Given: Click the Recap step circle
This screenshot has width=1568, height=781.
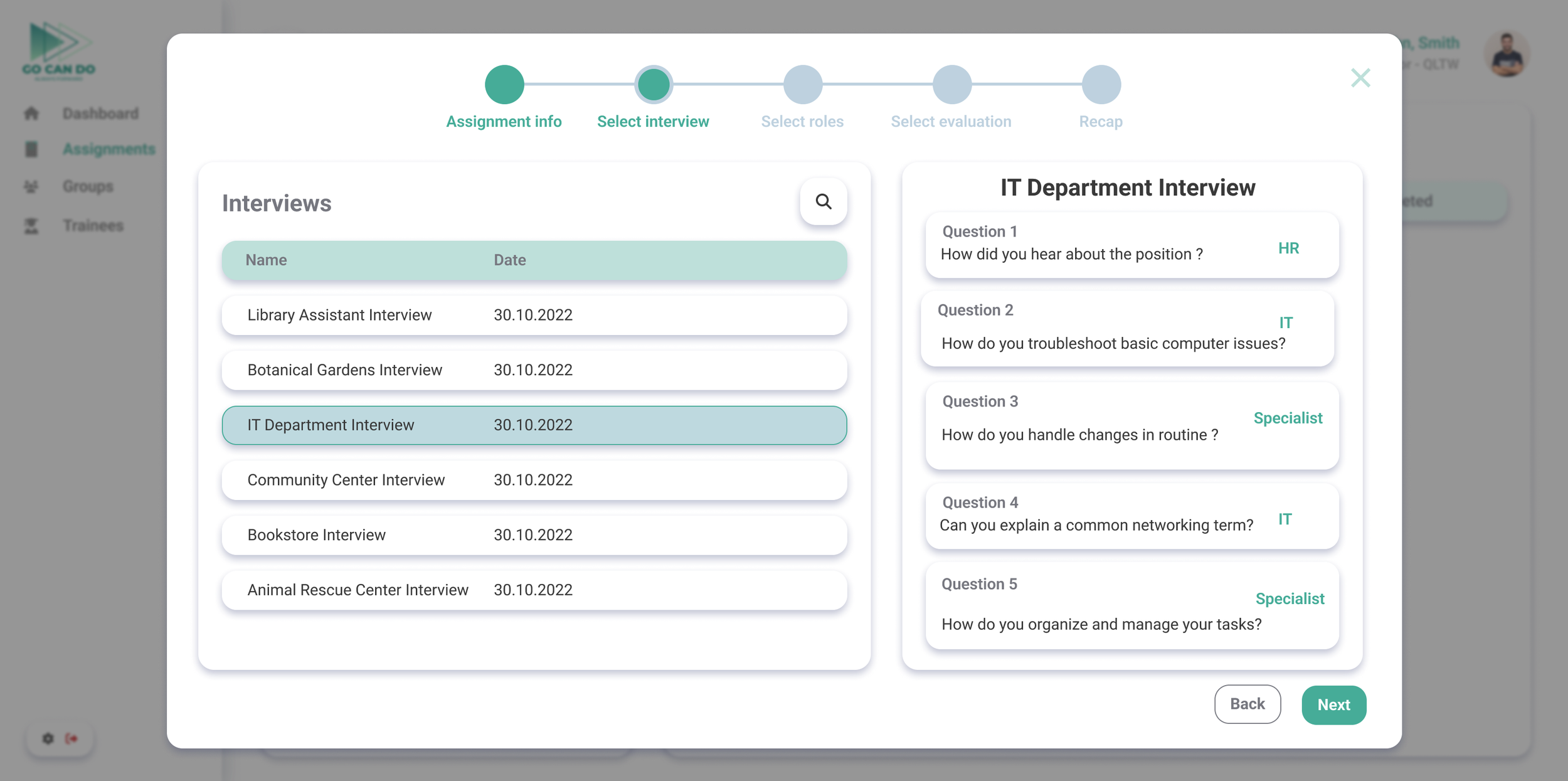Looking at the screenshot, I should [x=1101, y=85].
